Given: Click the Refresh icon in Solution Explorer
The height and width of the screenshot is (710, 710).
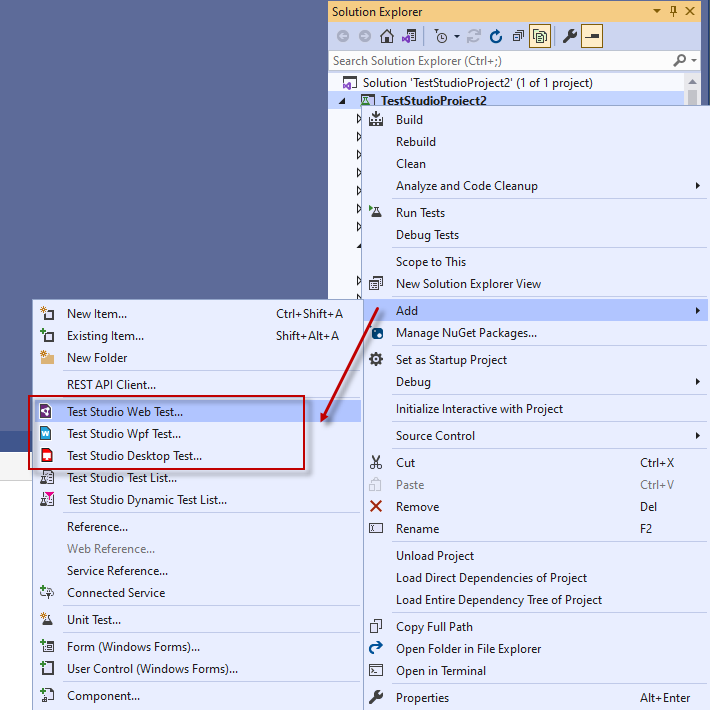Looking at the screenshot, I should click(x=496, y=36).
